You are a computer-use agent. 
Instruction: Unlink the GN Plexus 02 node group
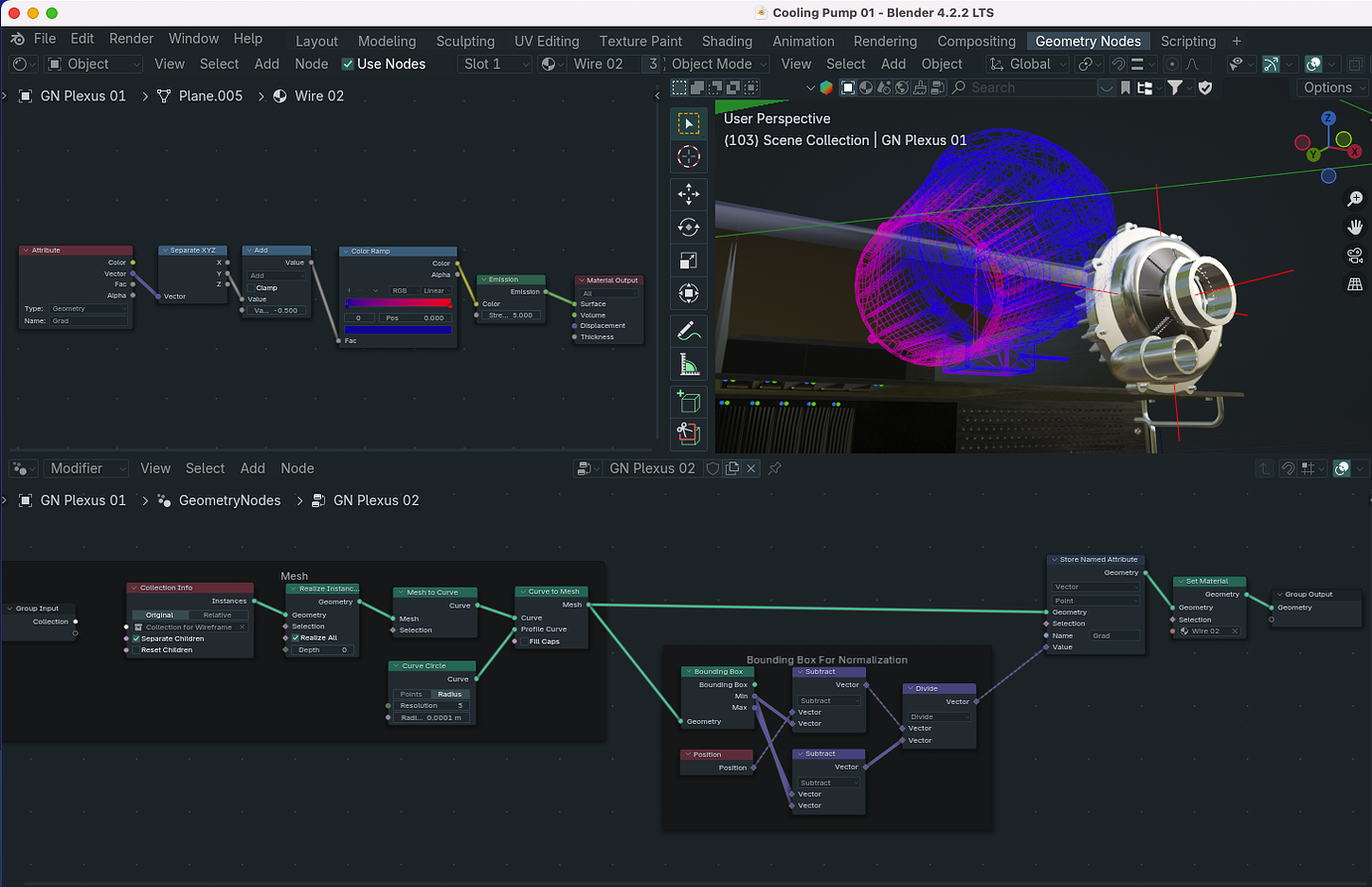(752, 468)
